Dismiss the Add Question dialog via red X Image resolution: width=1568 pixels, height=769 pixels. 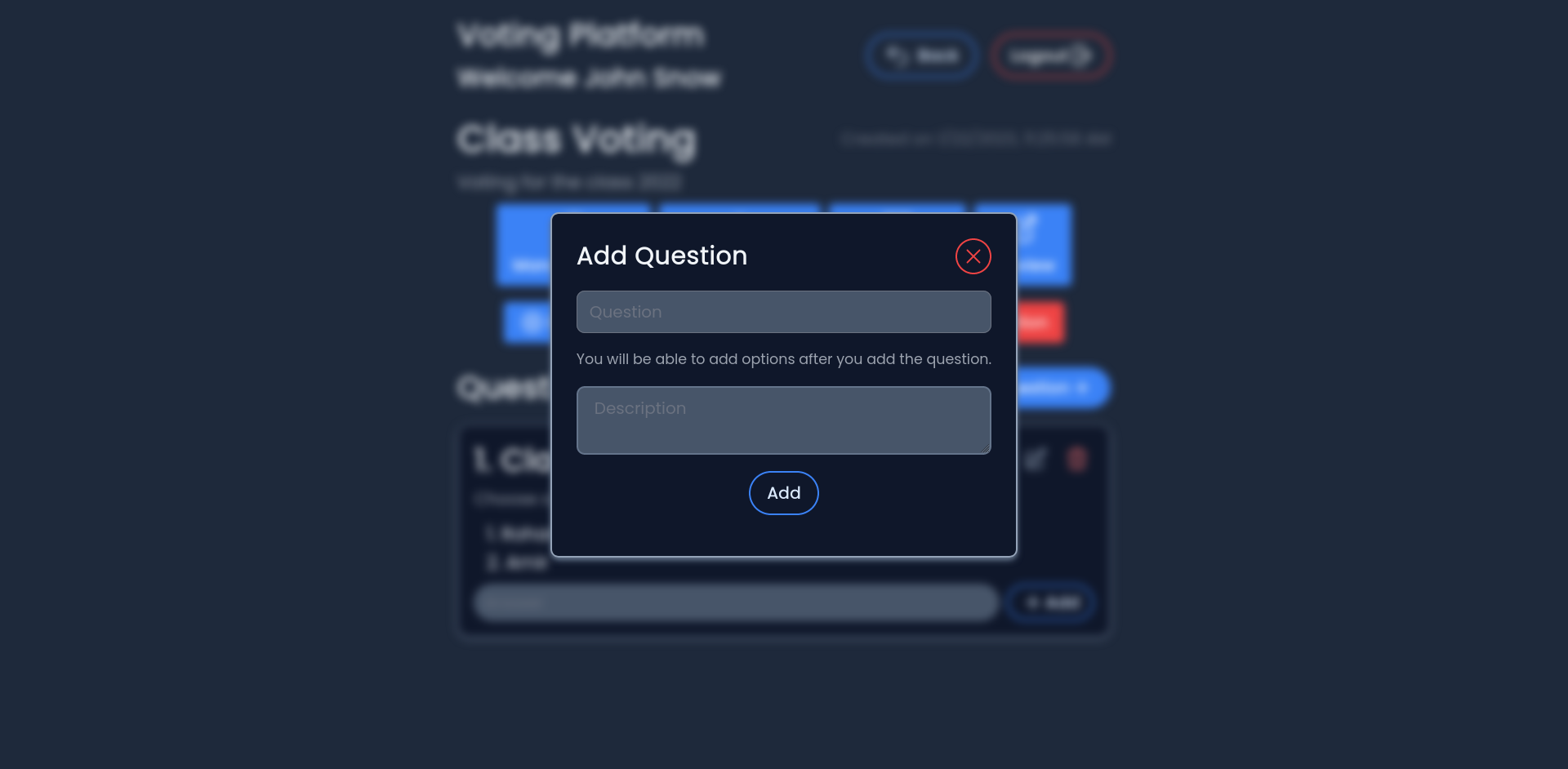tap(973, 256)
